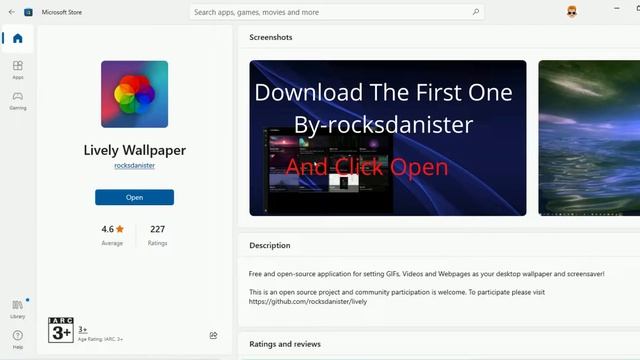640x360 pixels.
Task: View the first app screenshot
Action: tap(388, 138)
